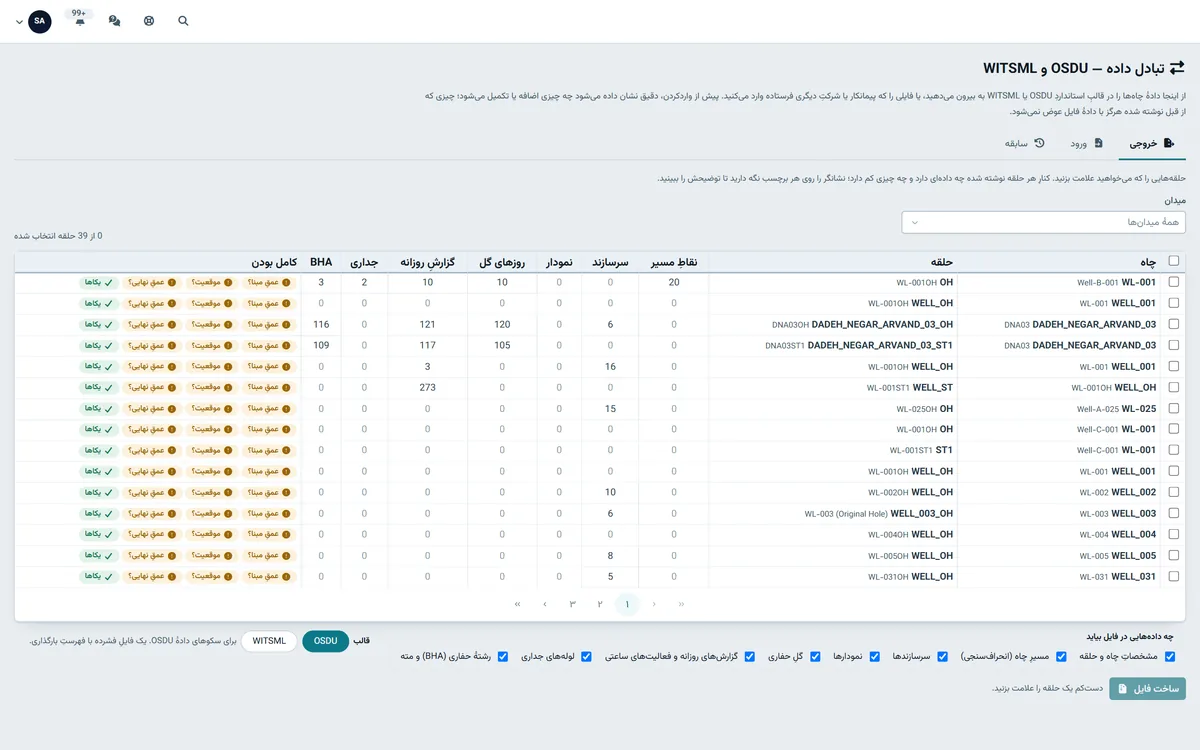Viewport: 1200px width, 750px height.
Task: Click the data exchange arrows icon beside title
Action: point(1177,68)
